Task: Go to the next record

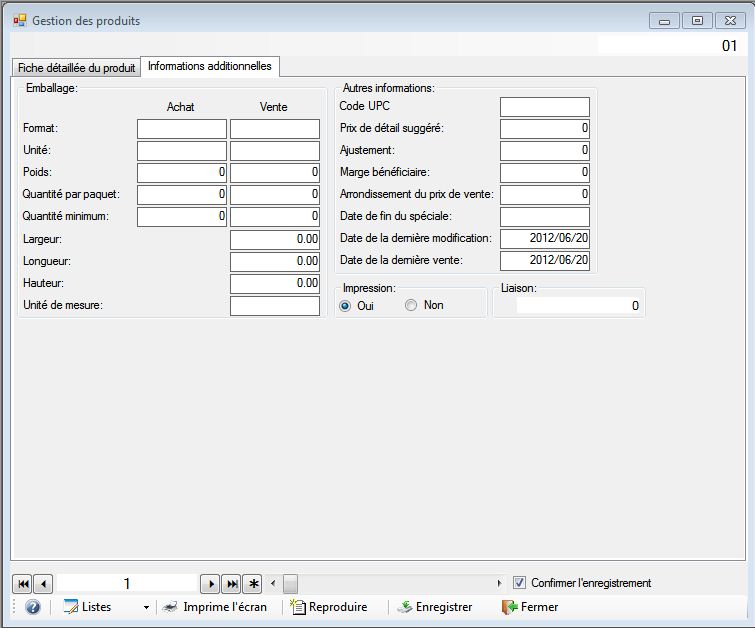Action: click(x=210, y=583)
